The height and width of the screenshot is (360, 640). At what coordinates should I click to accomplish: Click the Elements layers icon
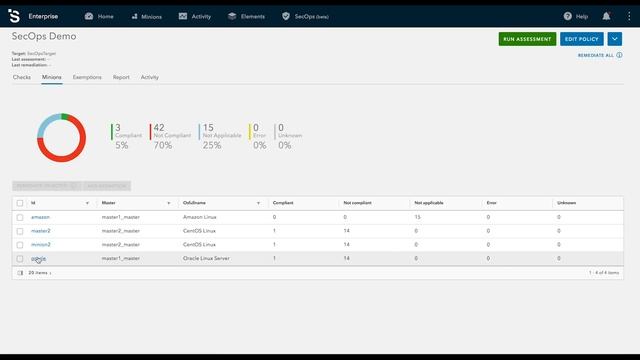click(232, 16)
